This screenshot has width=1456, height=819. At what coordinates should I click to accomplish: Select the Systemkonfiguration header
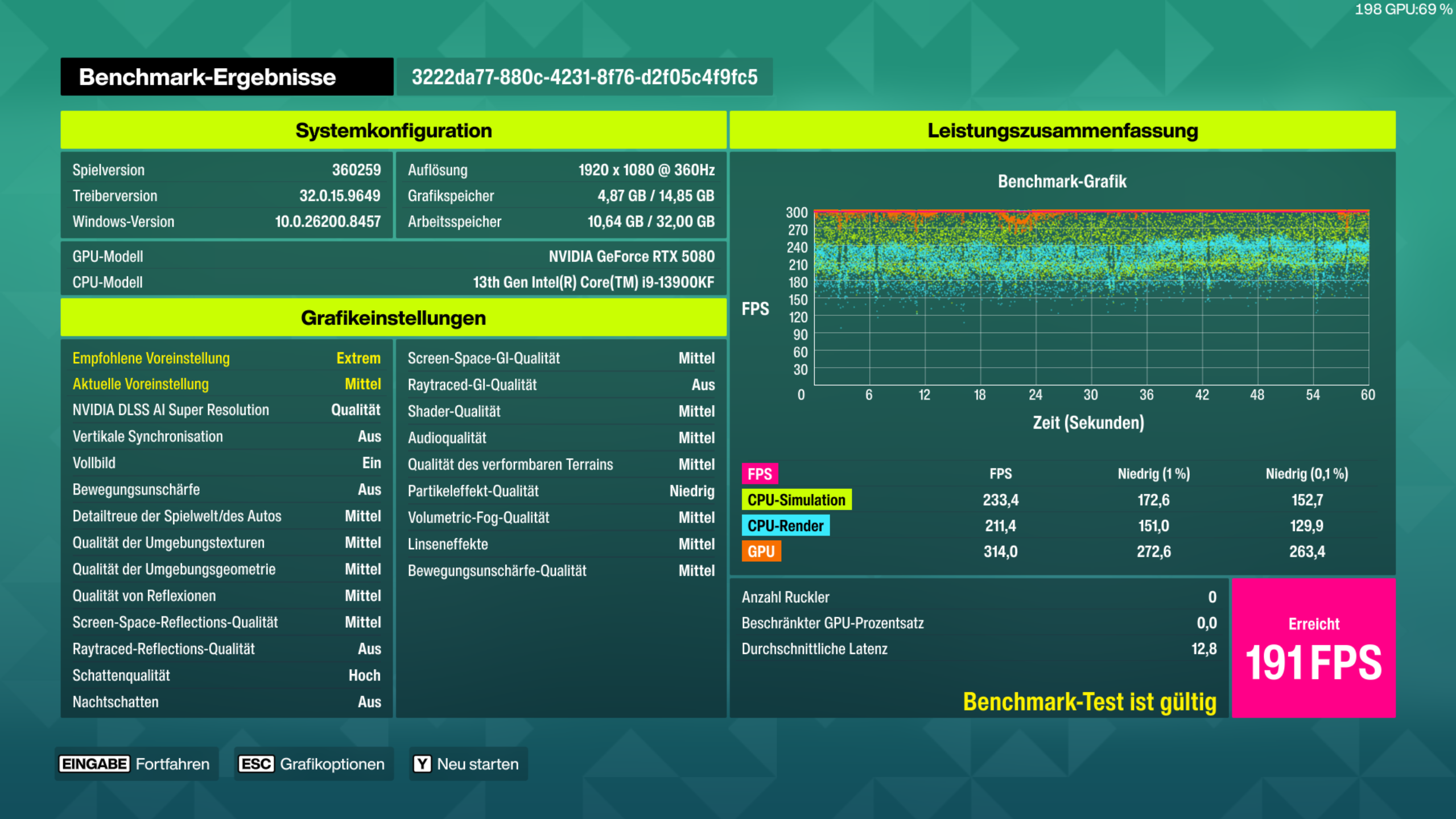coord(394,130)
